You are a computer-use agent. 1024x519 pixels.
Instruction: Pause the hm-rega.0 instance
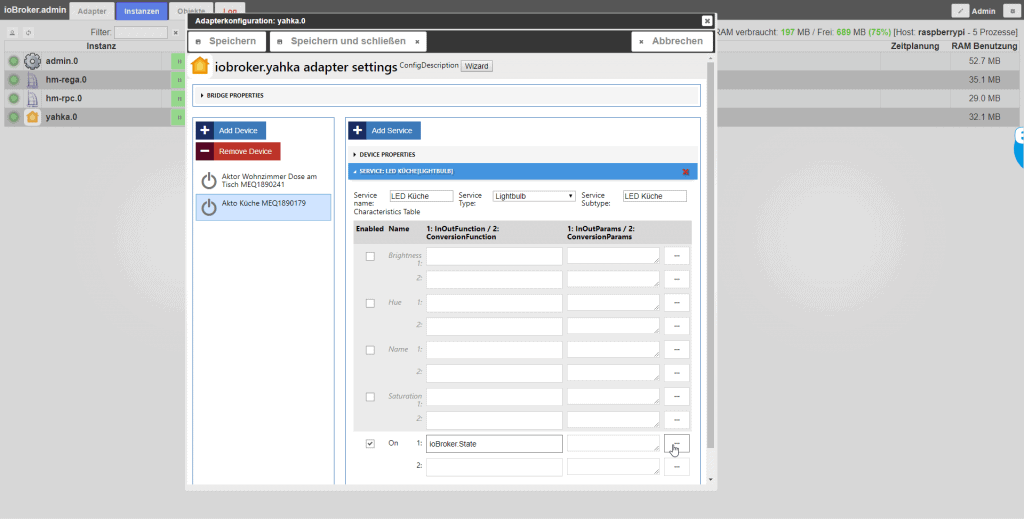tap(178, 80)
